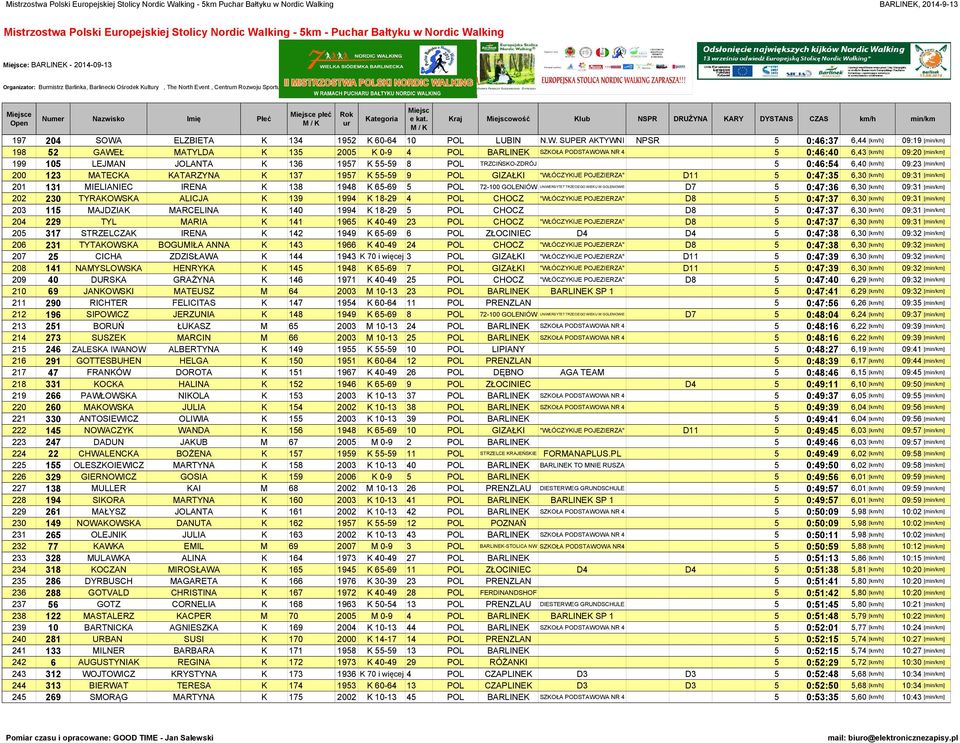
Task: Click club BARLINEK TO MNIE RUSZA
Action: [582, 466]
